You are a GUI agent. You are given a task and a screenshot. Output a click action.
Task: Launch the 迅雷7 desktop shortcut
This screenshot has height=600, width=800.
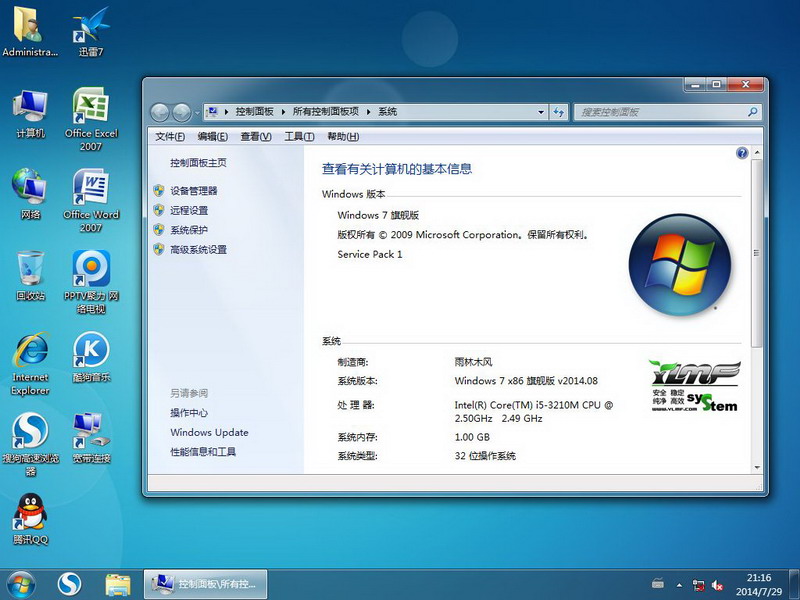pyautogui.click(x=91, y=31)
